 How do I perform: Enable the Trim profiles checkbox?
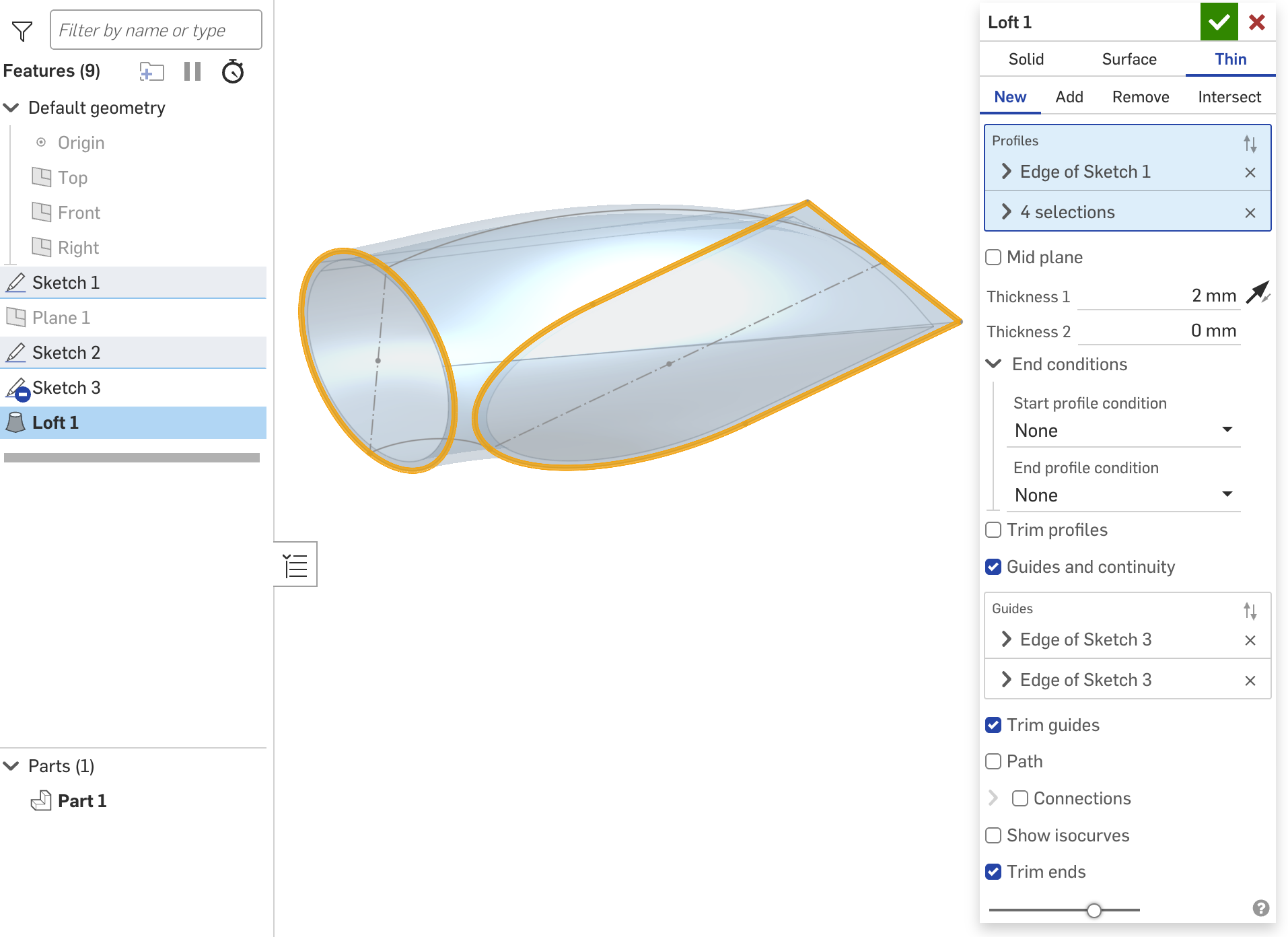pyautogui.click(x=993, y=530)
